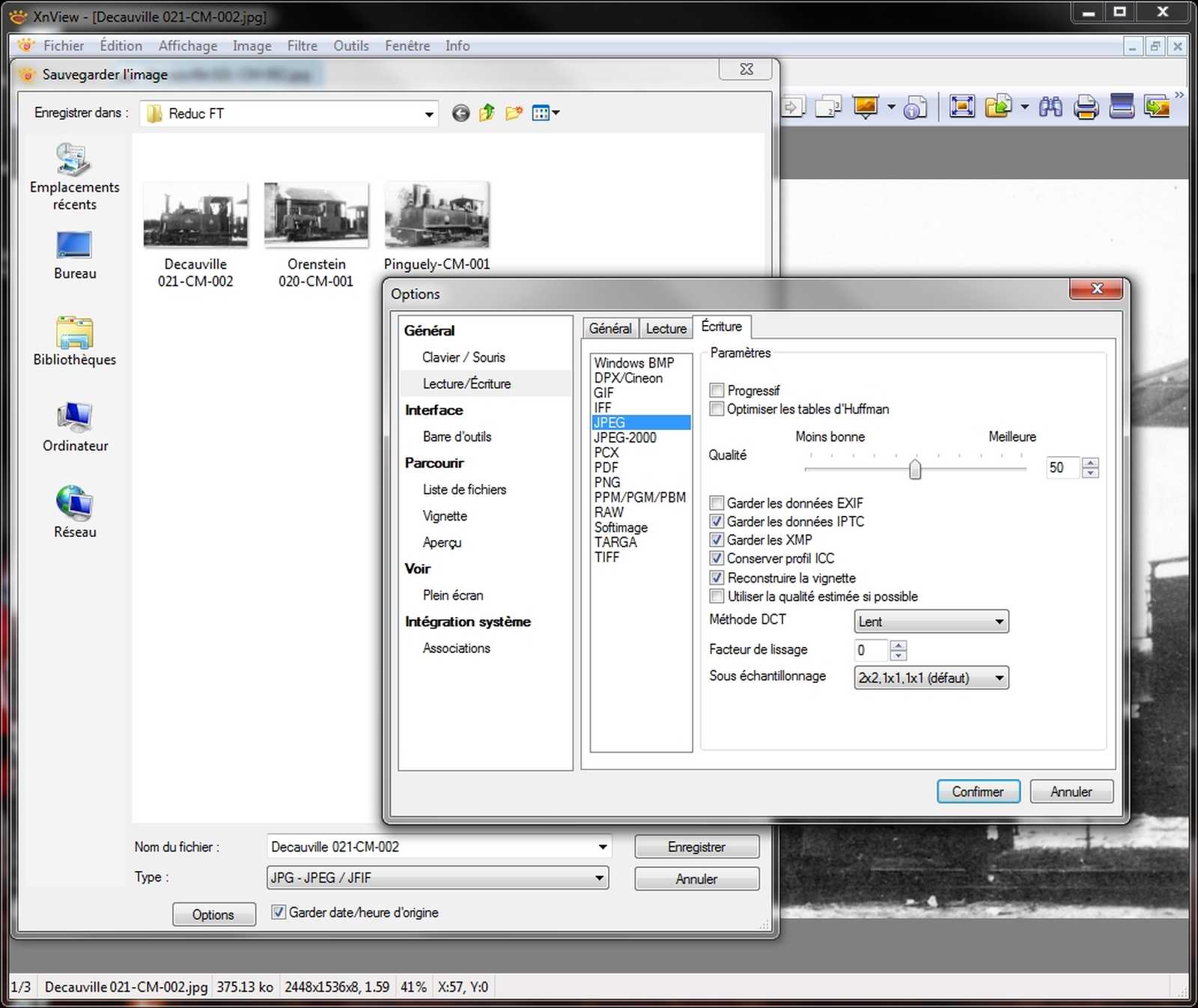Image resolution: width=1198 pixels, height=1008 pixels.
Task: Go to Bureau location
Action: pyautogui.click(x=75, y=255)
